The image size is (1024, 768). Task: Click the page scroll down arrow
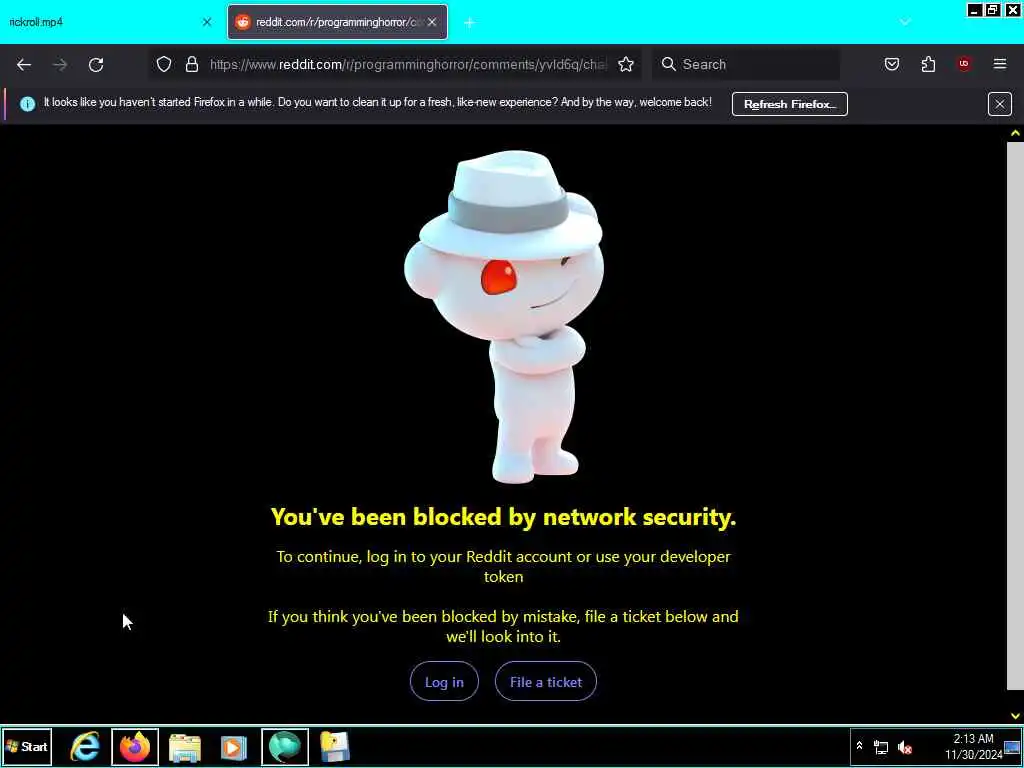pos(1015,716)
